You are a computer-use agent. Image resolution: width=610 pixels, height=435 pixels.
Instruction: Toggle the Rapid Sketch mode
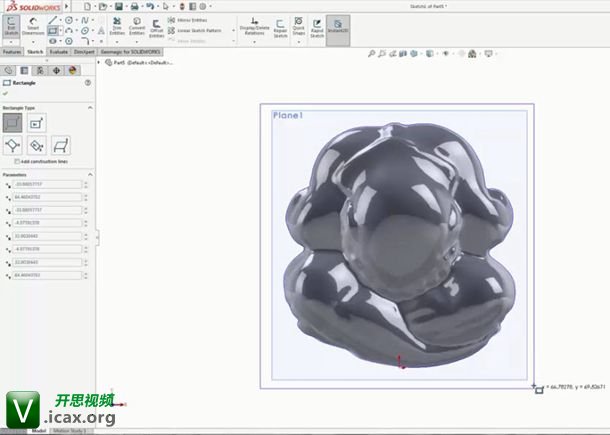(x=317, y=27)
